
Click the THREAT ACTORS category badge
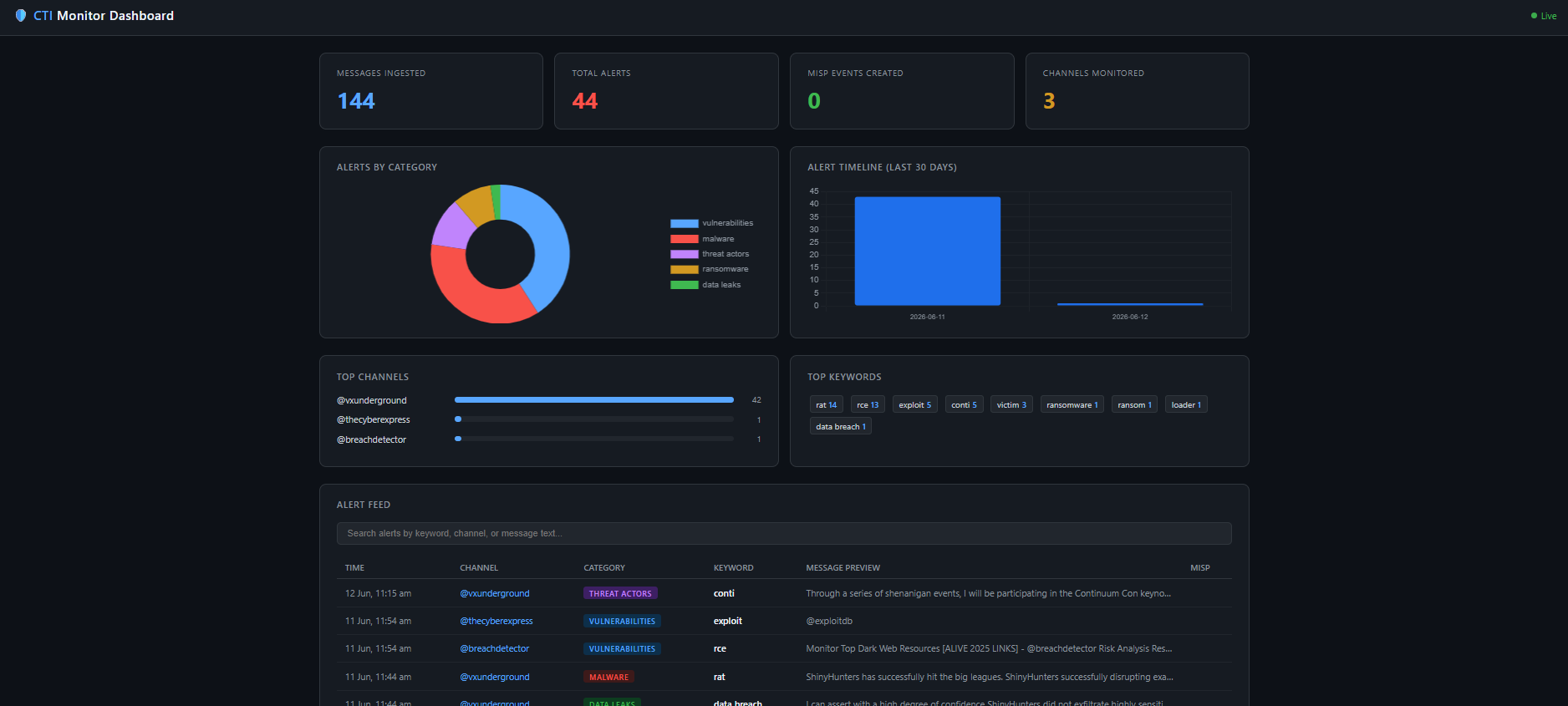[620, 593]
